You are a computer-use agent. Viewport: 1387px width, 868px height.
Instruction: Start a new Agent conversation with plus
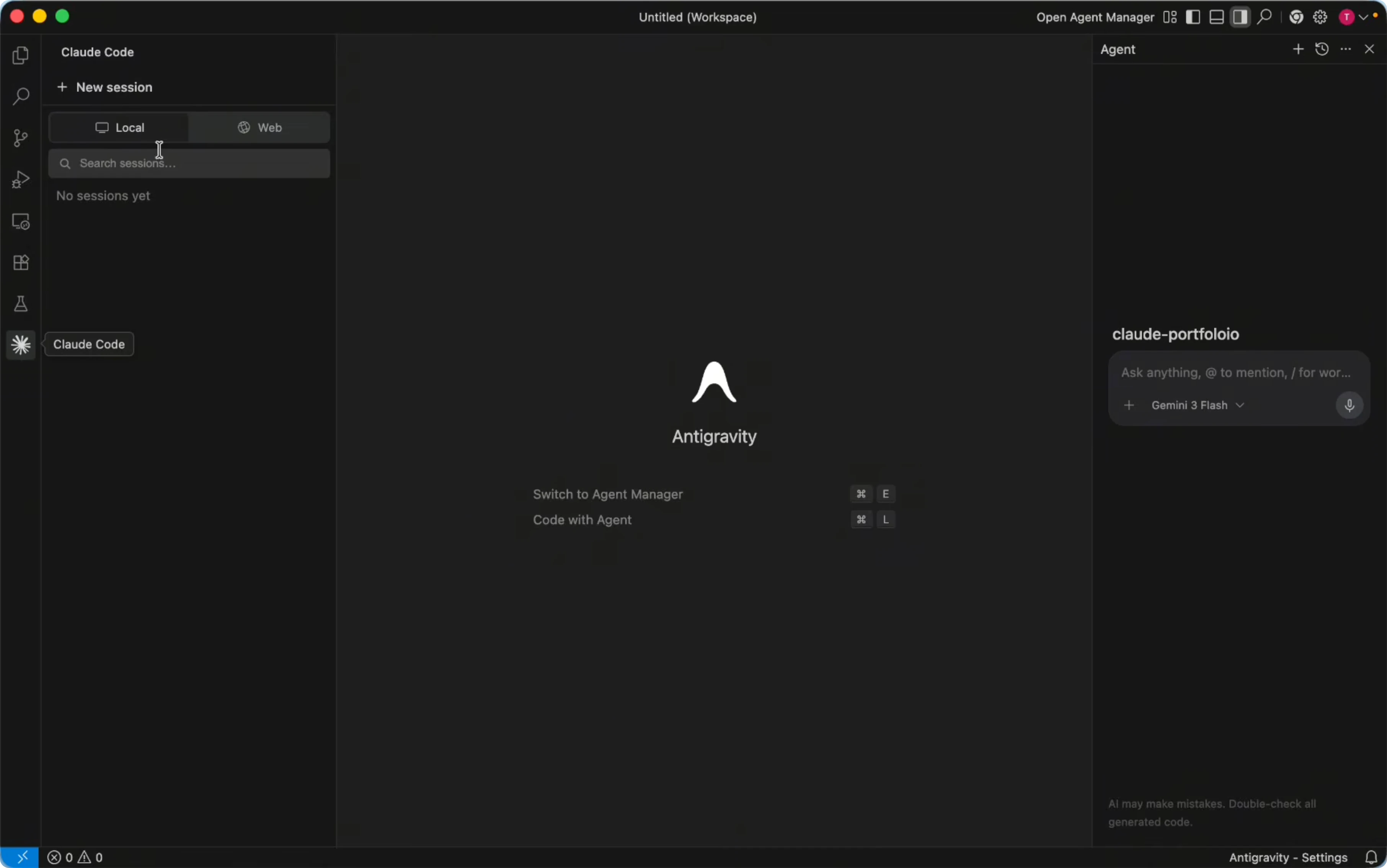point(1298,49)
